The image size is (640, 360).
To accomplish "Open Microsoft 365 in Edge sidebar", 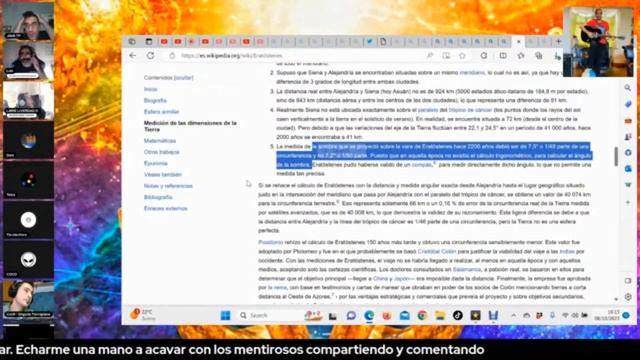I will (x=628, y=152).
